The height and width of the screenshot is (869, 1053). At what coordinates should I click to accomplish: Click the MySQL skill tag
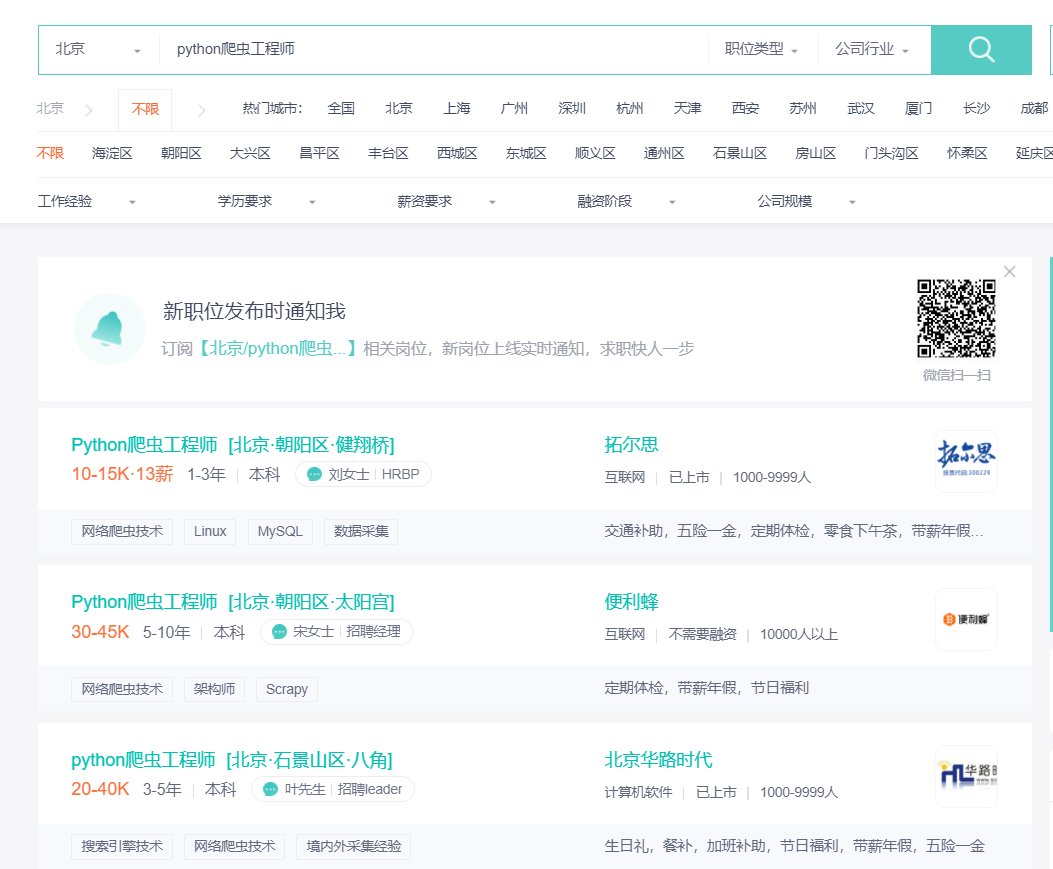(280, 531)
